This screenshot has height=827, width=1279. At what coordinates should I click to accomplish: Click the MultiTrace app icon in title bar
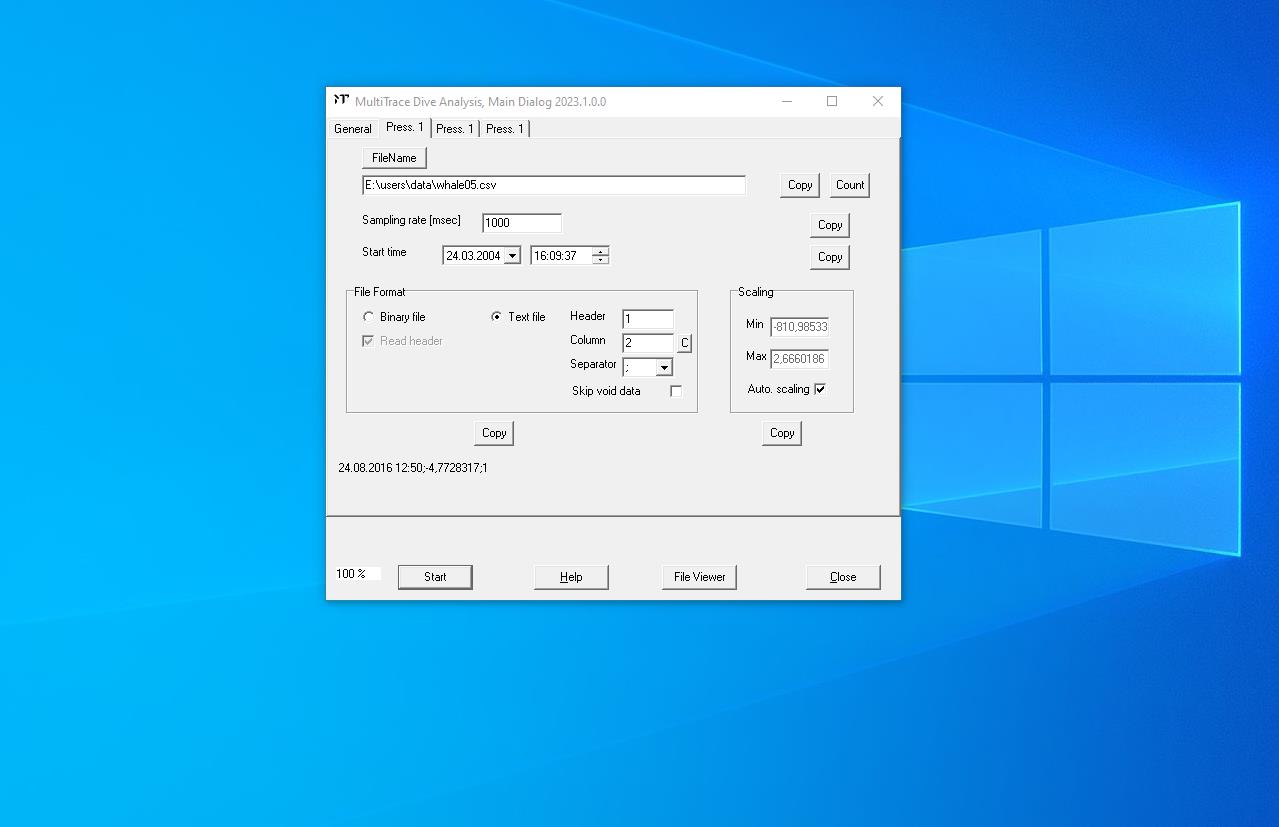coord(341,101)
